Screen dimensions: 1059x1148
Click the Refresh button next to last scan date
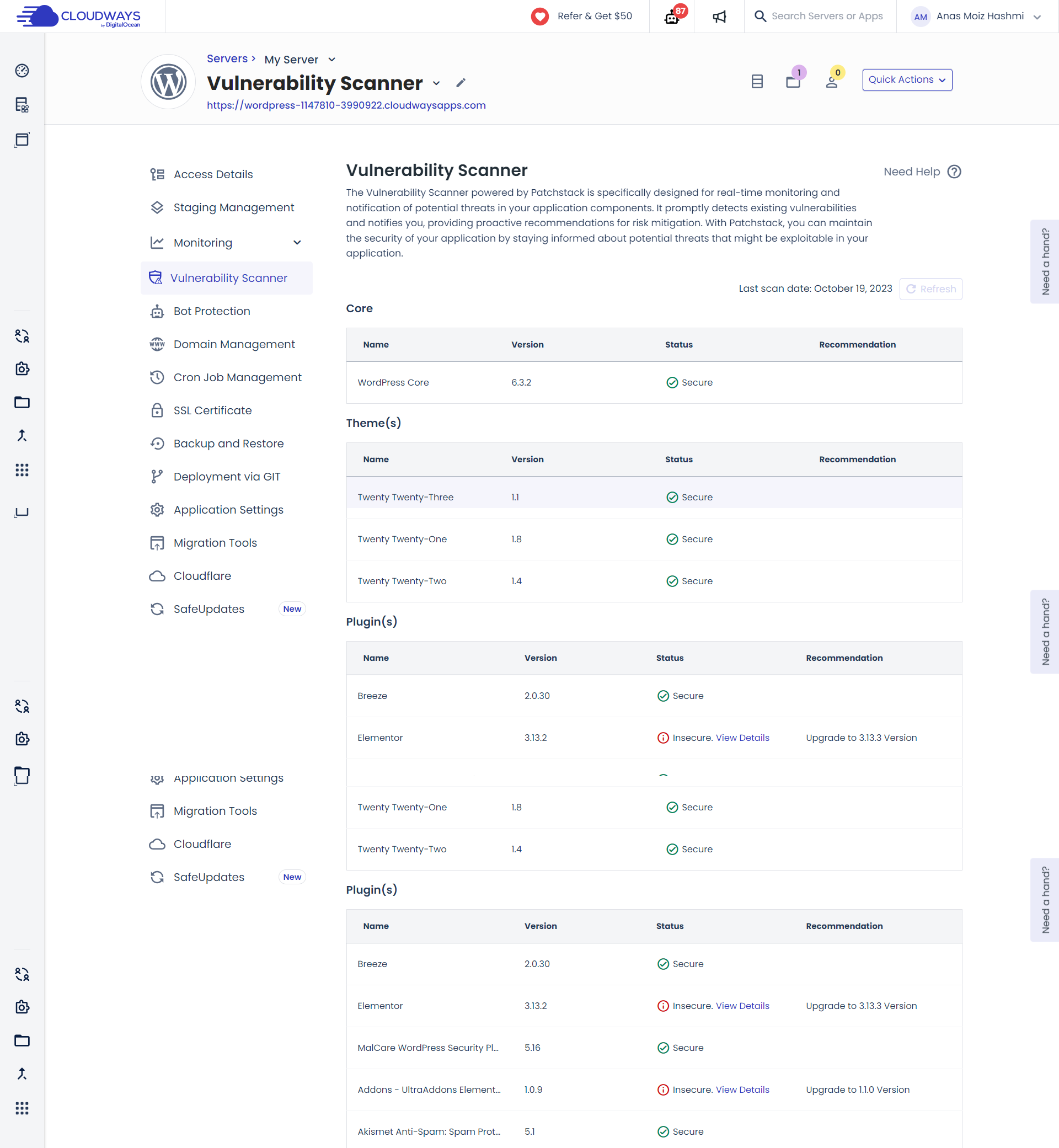pyautogui.click(x=930, y=289)
